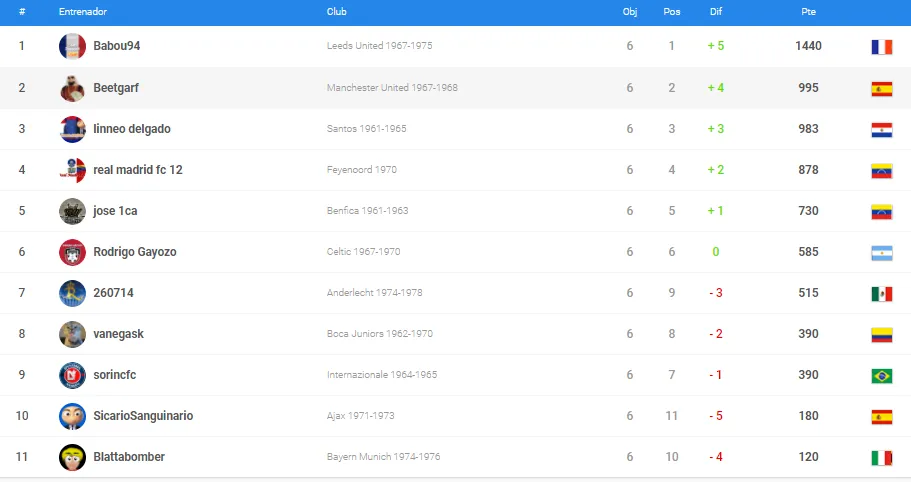Click vanegask's avatar picture
The height and width of the screenshot is (482, 911).
point(73,334)
